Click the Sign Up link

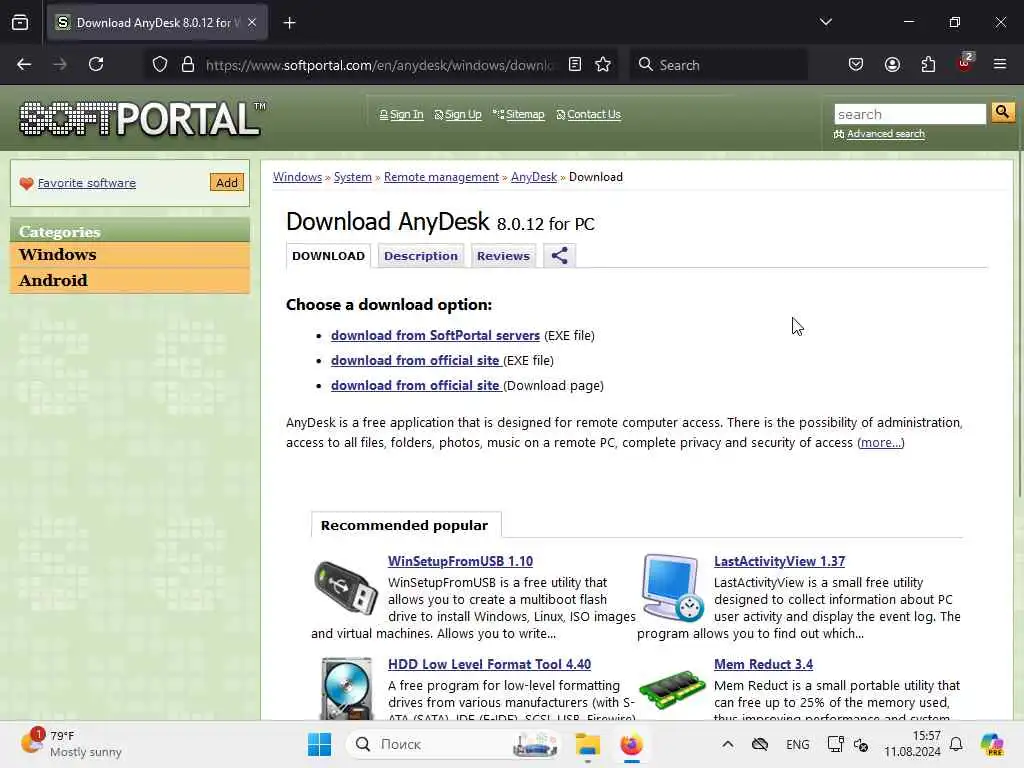(x=463, y=114)
